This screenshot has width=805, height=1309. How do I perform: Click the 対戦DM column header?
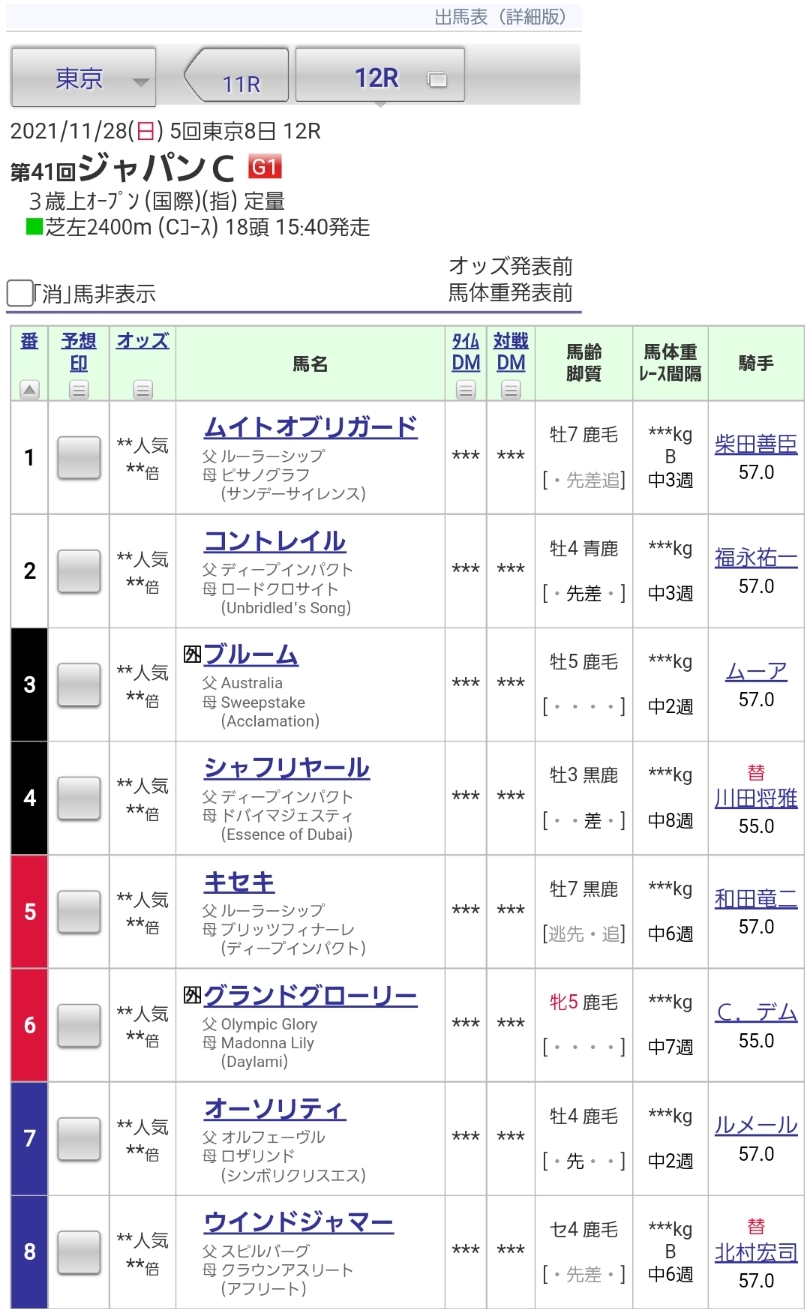tap(511, 351)
